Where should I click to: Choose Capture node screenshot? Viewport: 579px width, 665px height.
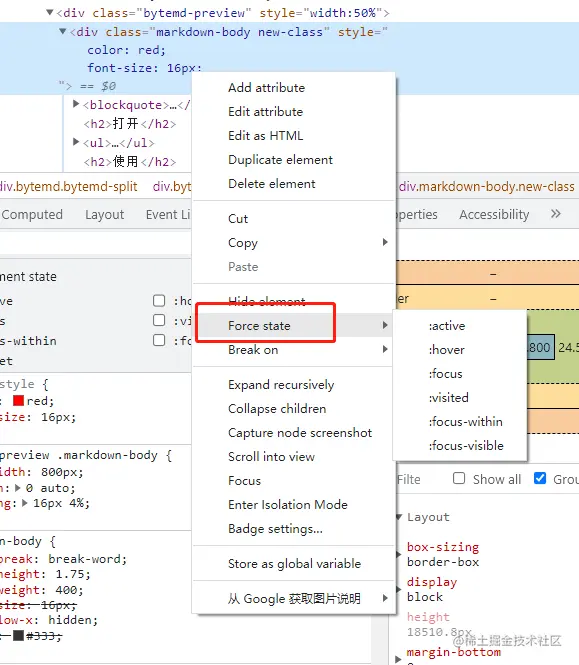tap(294, 433)
